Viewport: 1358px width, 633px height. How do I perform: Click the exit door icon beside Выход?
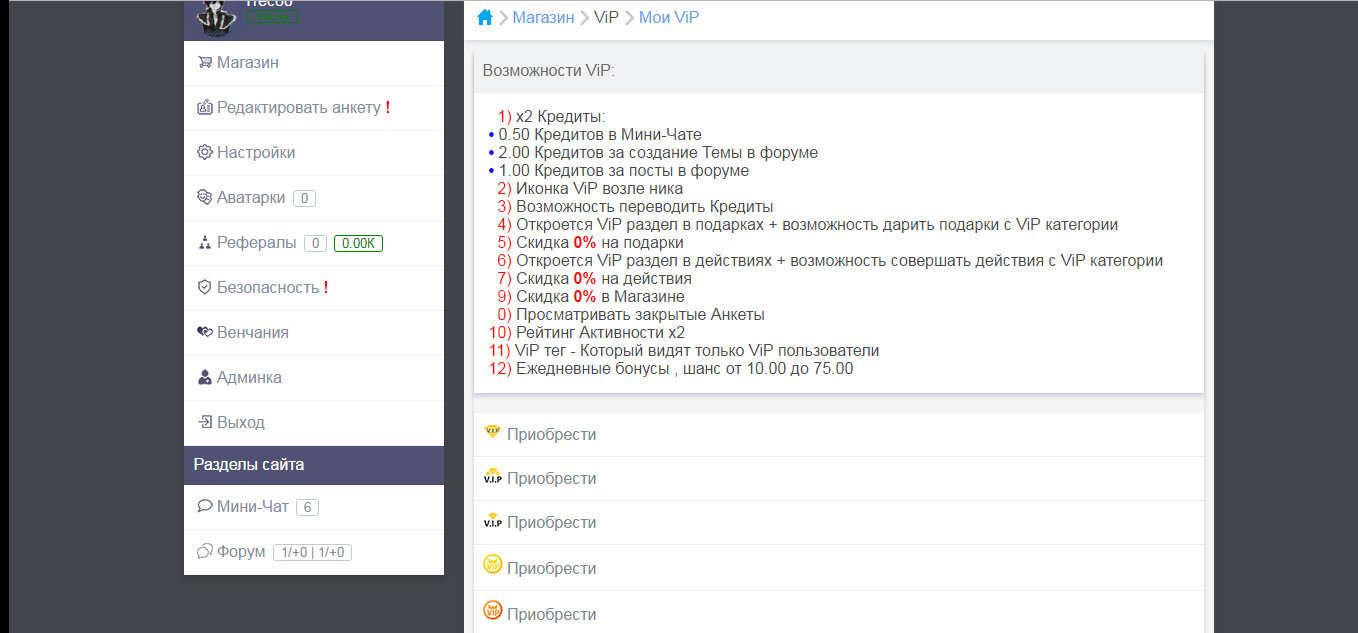pyautogui.click(x=204, y=422)
